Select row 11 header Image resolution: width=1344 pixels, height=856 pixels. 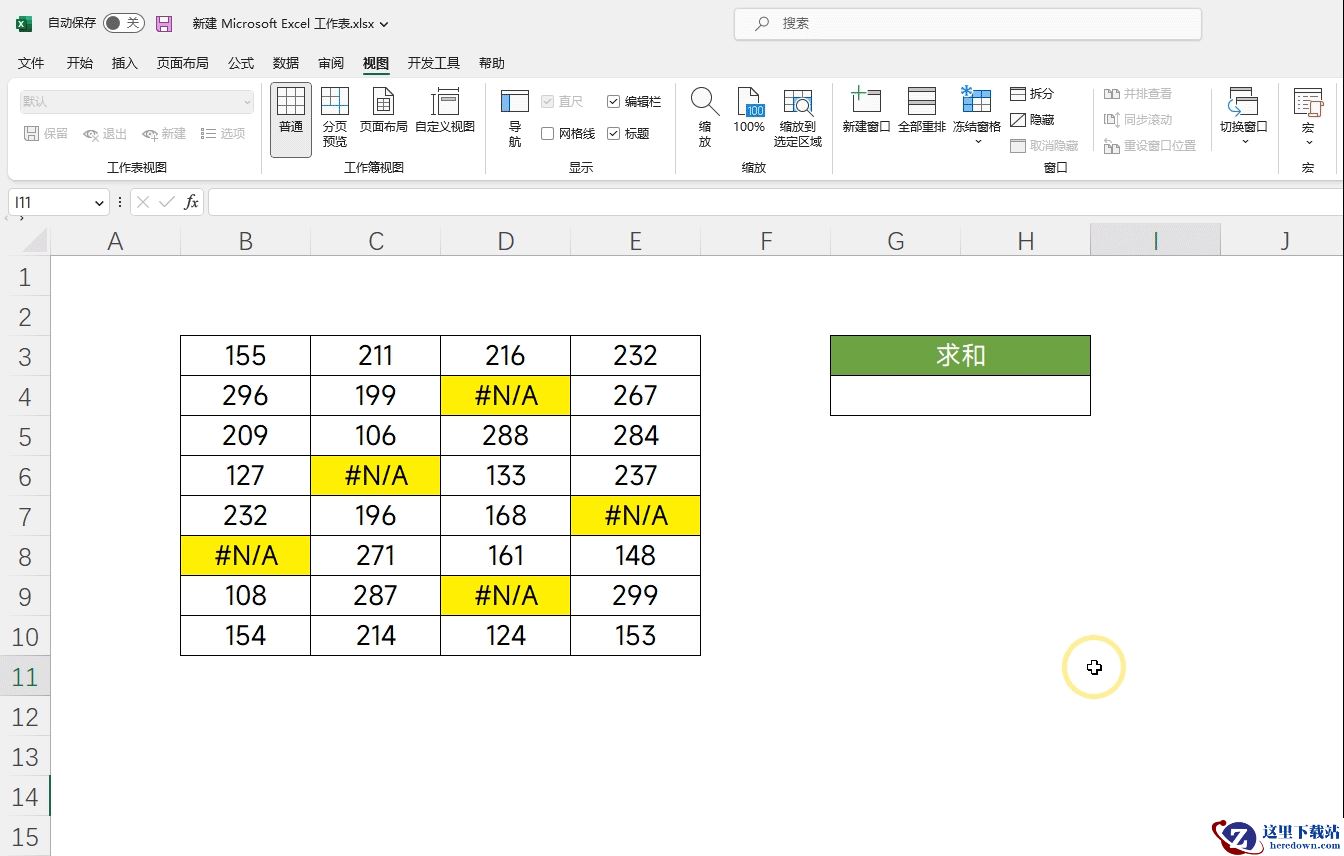coord(25,677)
